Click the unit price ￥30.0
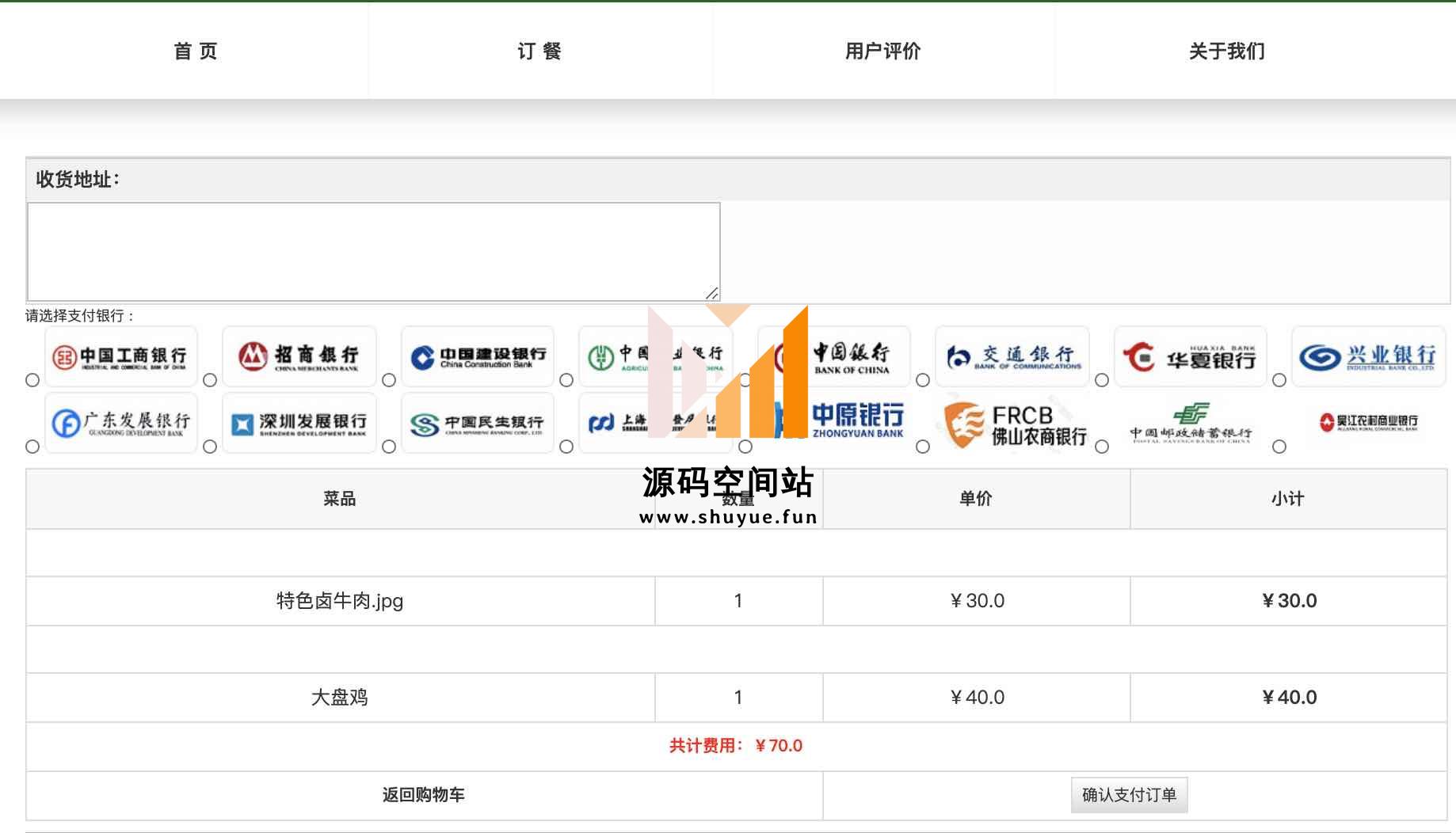This screenshot has width=1456, height=833. point(977,601)
